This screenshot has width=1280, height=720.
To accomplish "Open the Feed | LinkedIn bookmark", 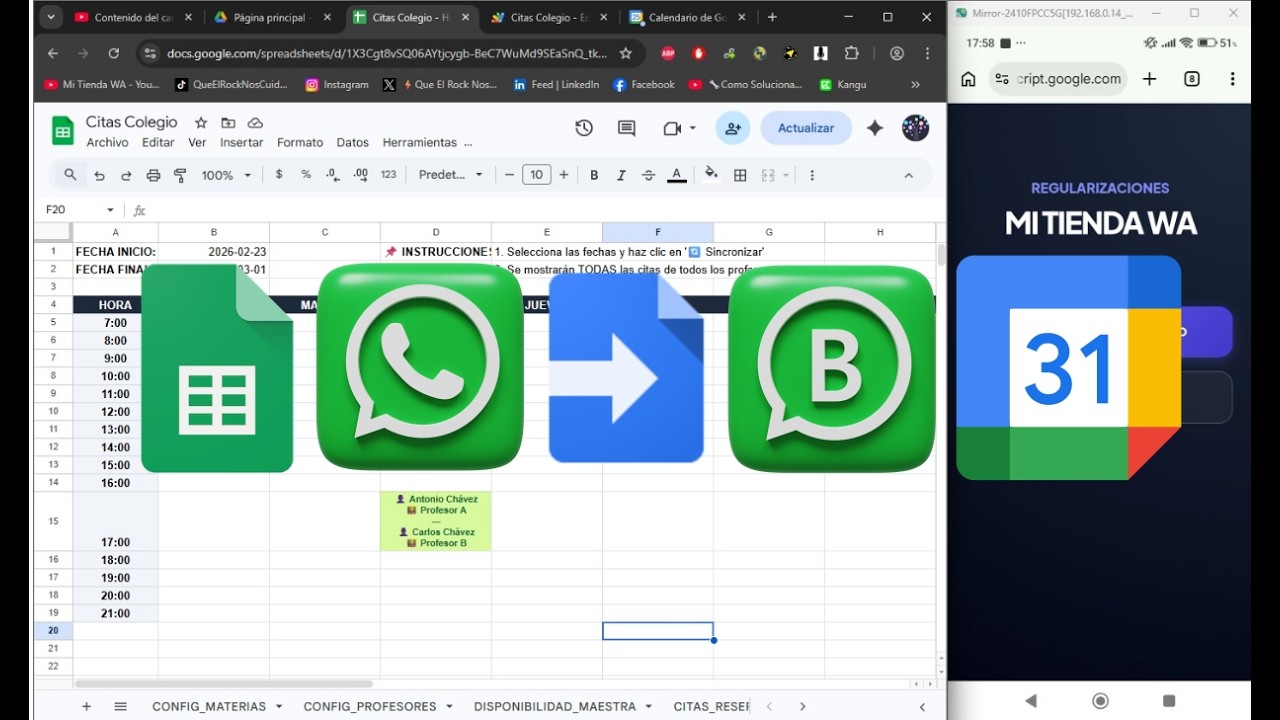I will (x=556, y=85).
